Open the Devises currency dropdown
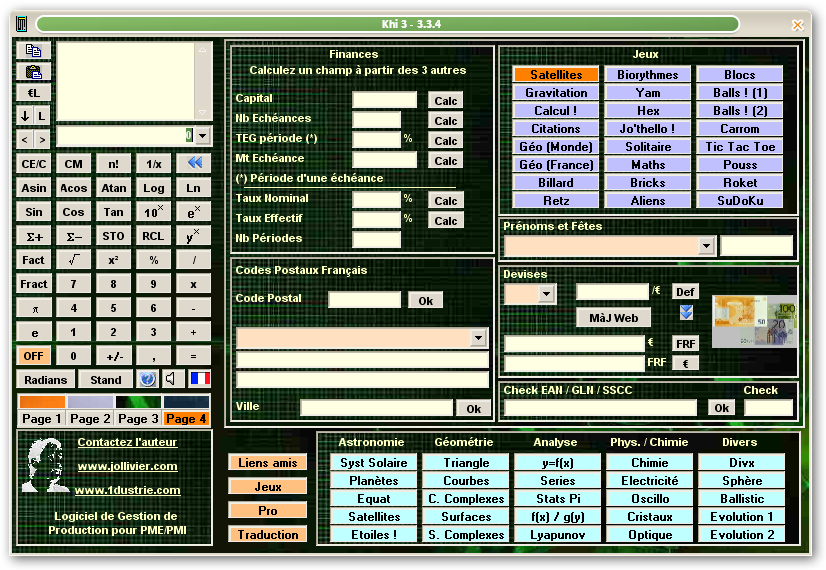 tap(546, 294)
